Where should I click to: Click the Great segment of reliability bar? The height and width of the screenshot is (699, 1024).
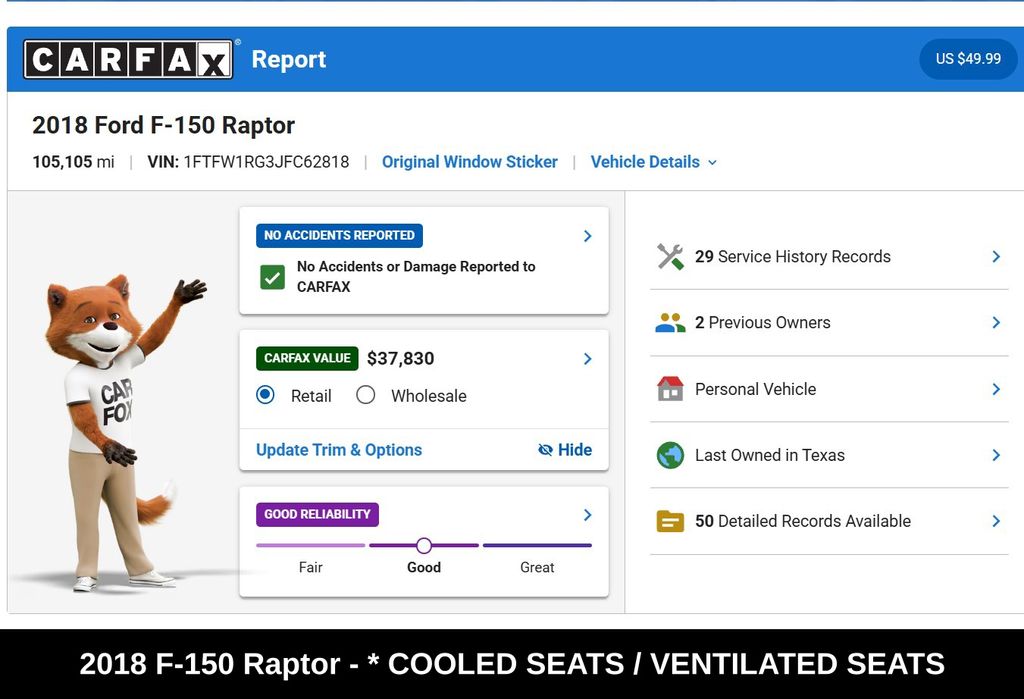pos(537,545)
